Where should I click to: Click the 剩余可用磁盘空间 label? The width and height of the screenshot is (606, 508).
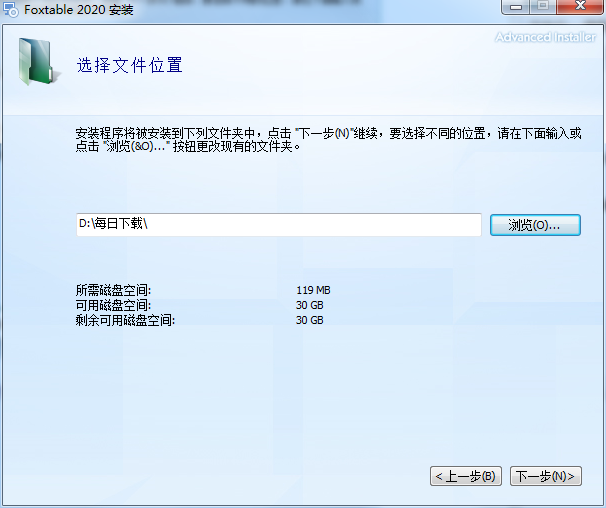click(x=125, y=320)
